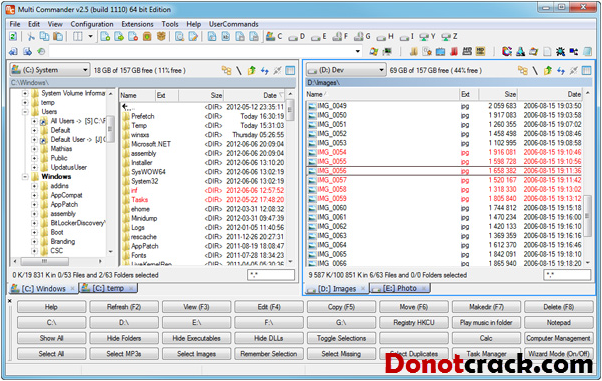The height and width of the screenshot is (381, 602).
Task: Click right panel vertical scrollbar thumb
Action: coord(587,215)
